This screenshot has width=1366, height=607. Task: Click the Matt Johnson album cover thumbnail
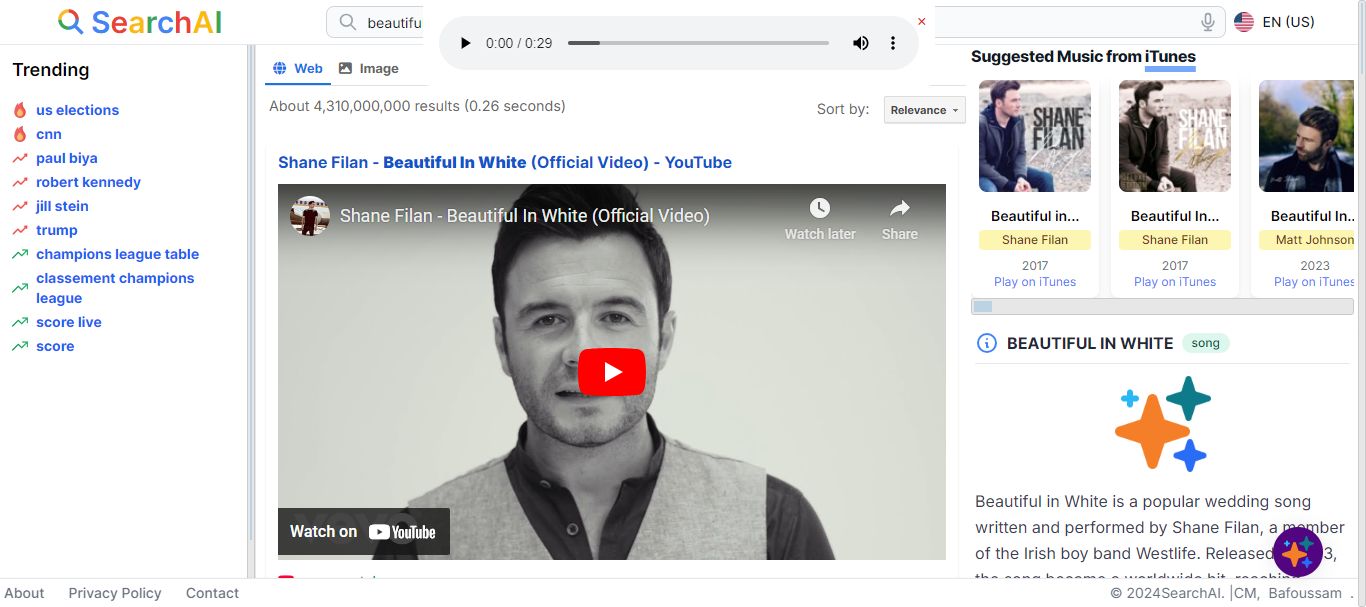1306,136
